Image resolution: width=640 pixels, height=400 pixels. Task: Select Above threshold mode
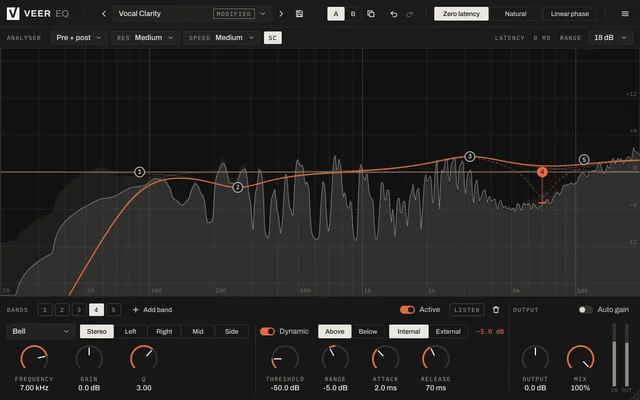pyautogui.click(x=335, y=331)
